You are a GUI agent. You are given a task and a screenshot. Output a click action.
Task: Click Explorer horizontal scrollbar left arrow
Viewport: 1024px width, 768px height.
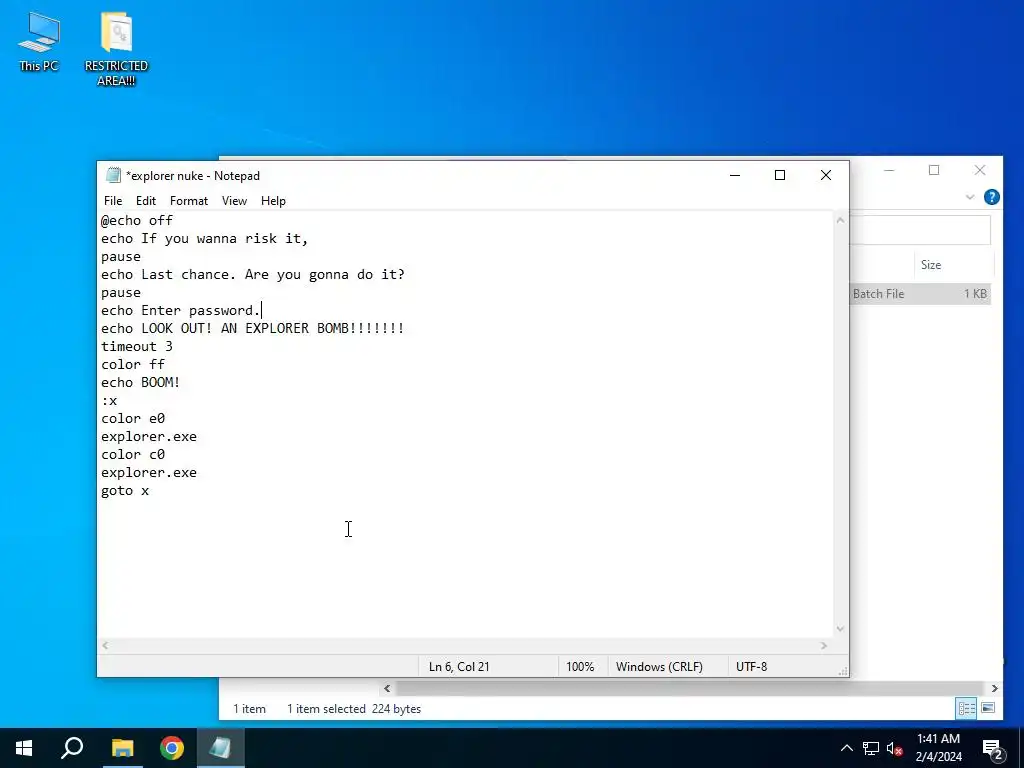coord(387,688)
